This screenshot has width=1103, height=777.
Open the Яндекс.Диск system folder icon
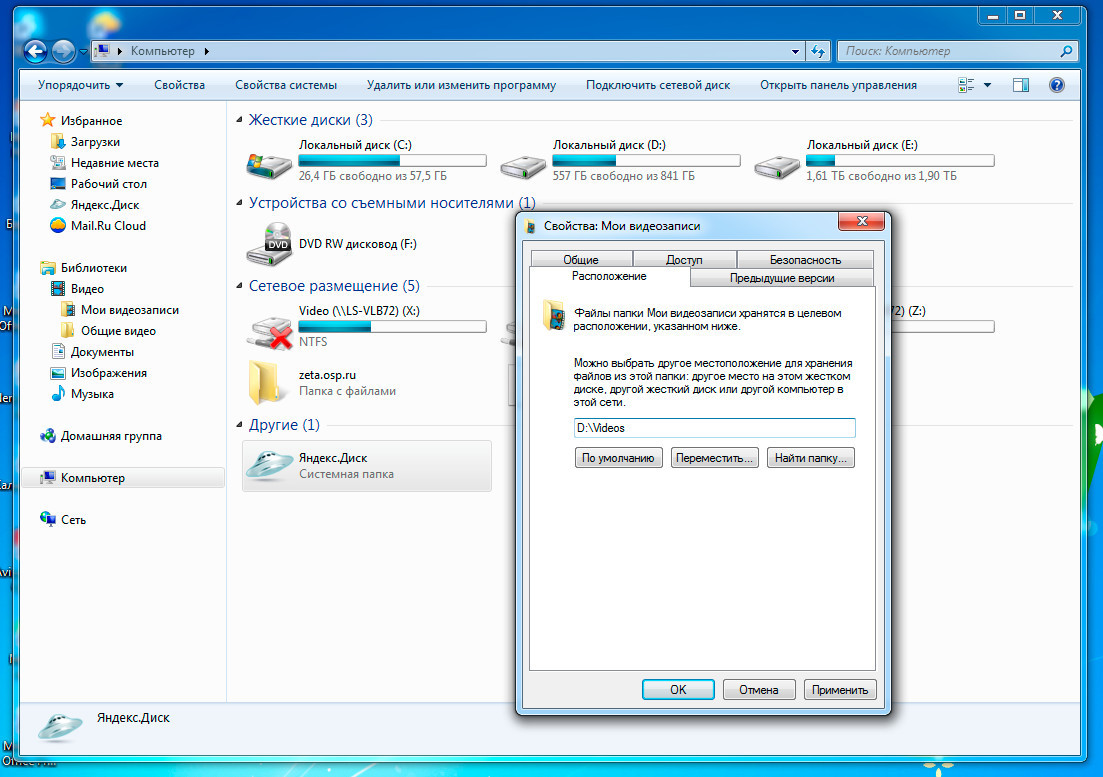pyautogui.click(x=269, y=466)
